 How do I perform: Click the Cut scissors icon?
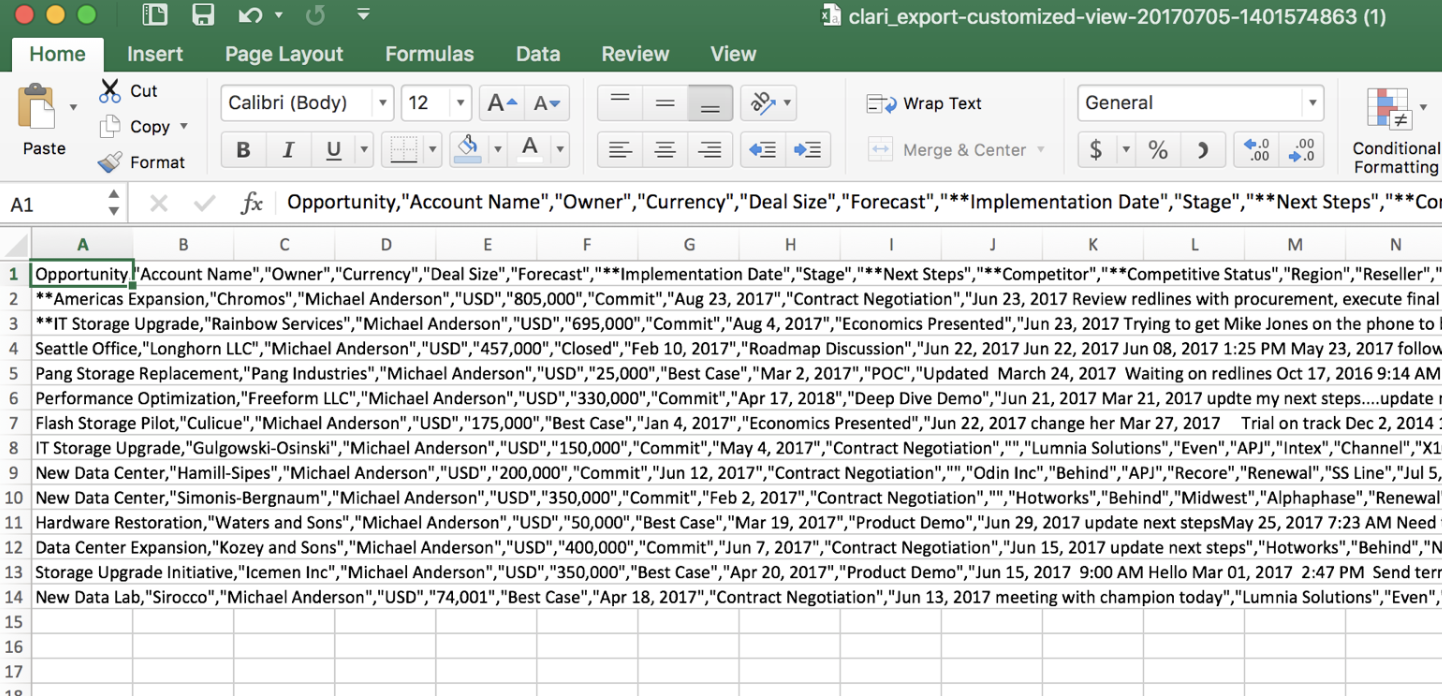click(x=110, y=90)
